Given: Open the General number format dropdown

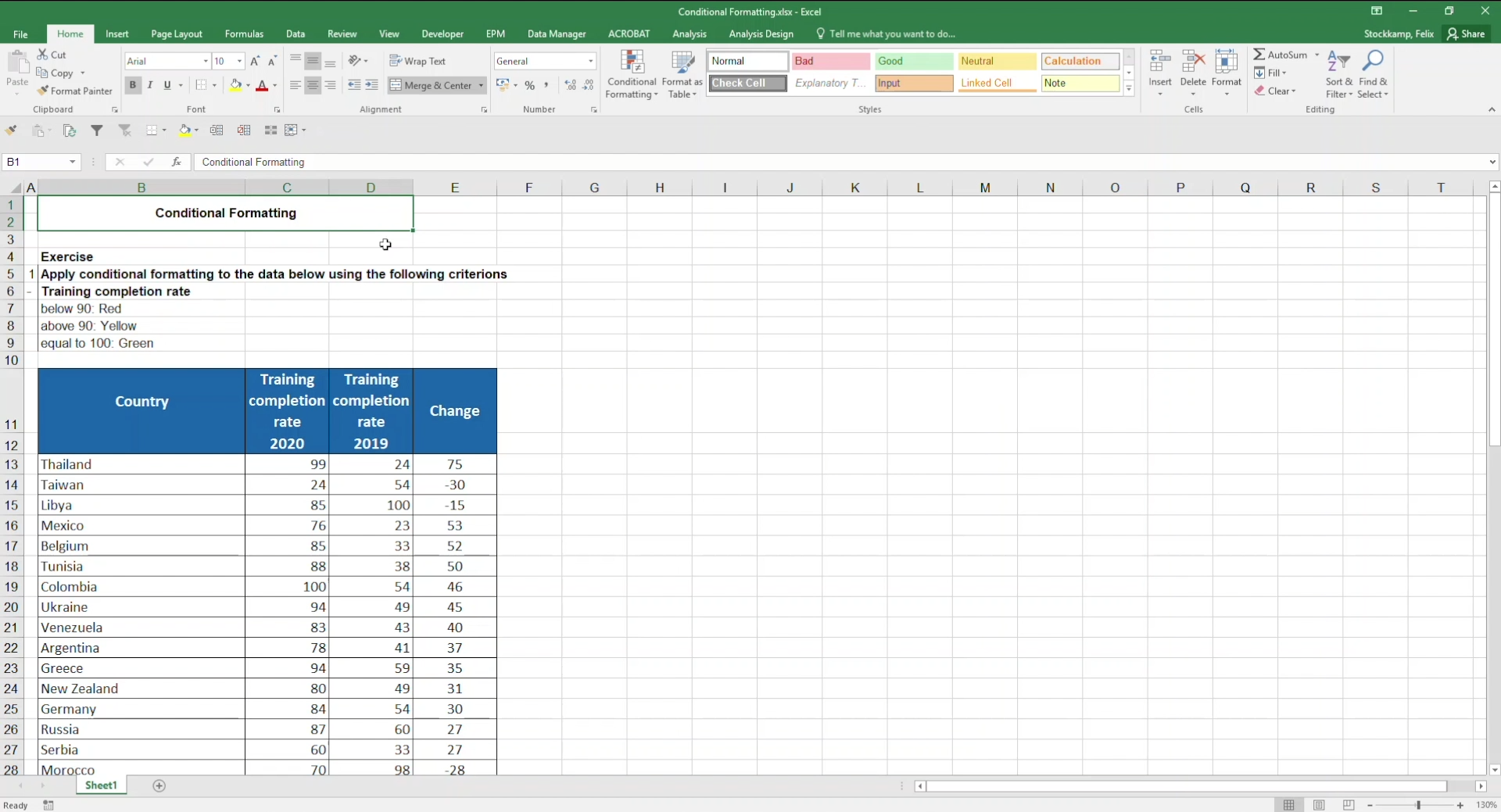Looking at the screenshot, I should 590,61.
